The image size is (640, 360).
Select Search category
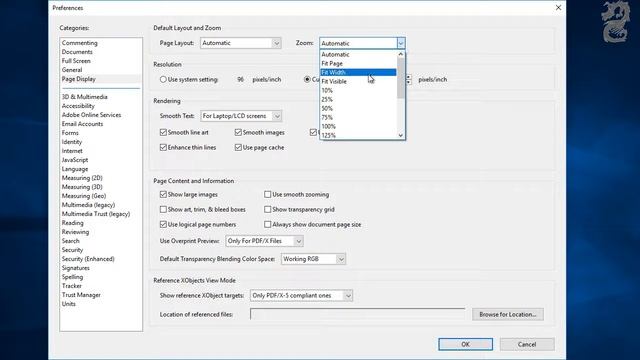coord(71,240)
